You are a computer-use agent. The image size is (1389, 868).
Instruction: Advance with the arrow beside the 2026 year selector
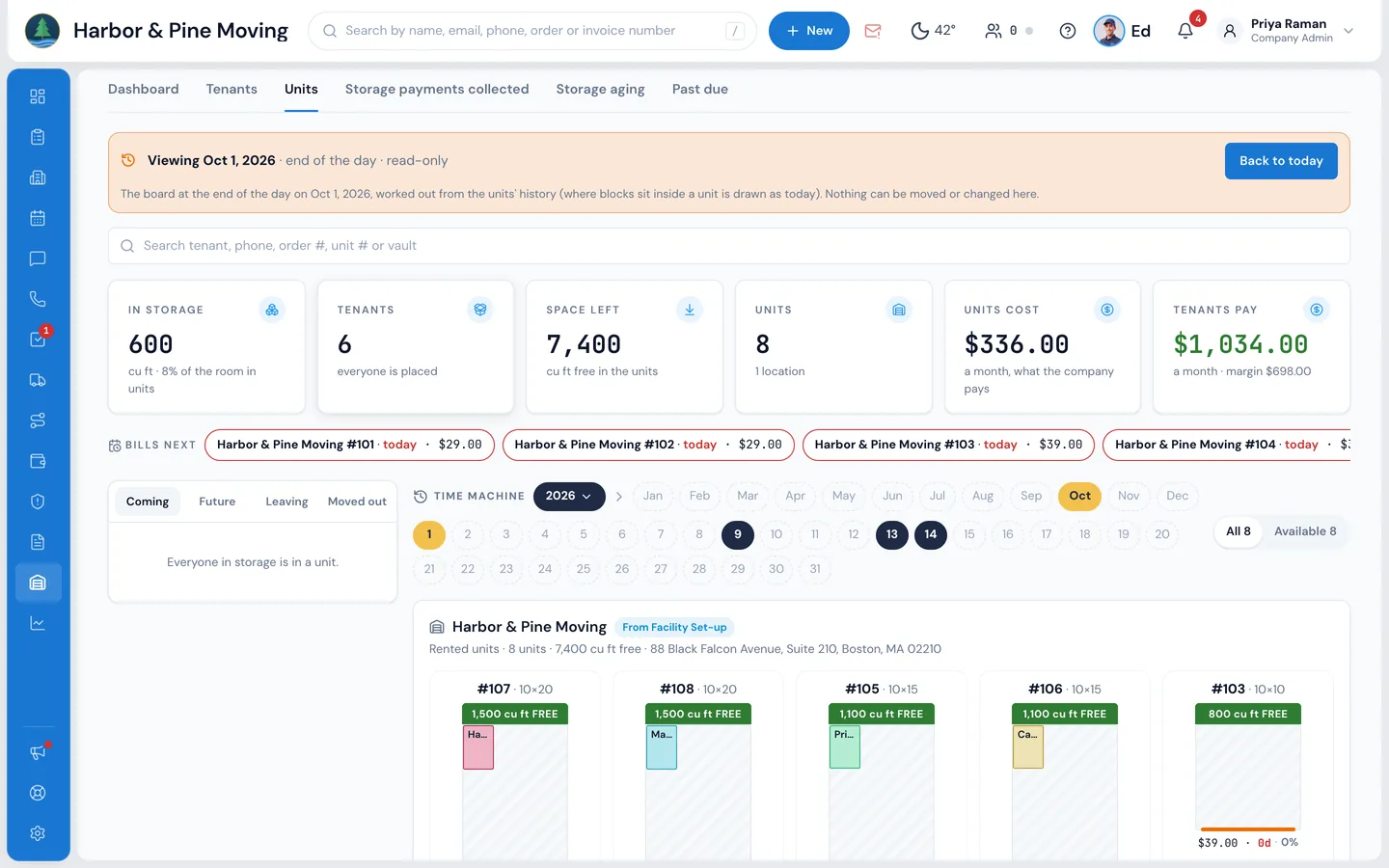(x=619, y=497)
